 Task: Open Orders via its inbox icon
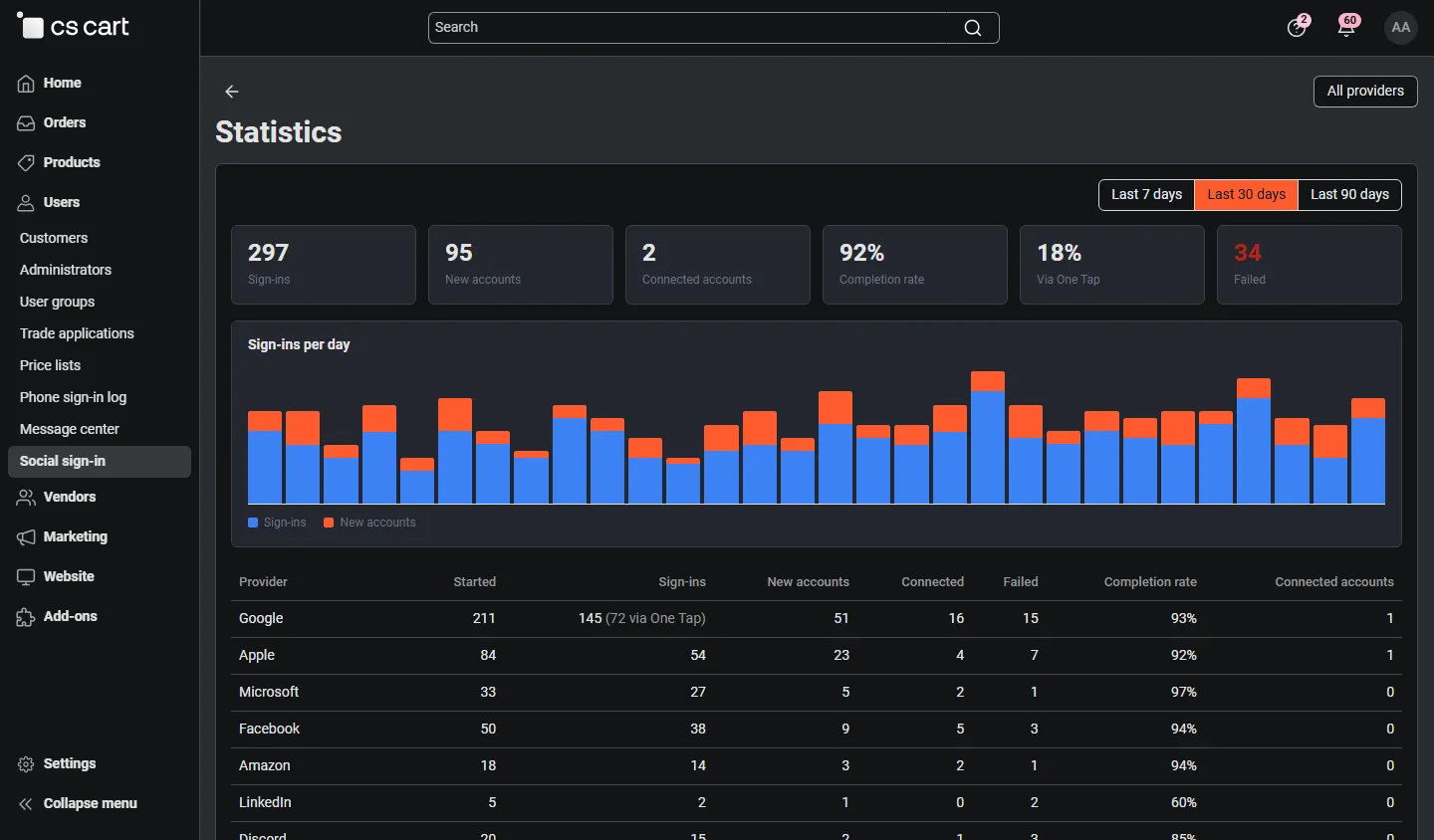tap(26, 123)
